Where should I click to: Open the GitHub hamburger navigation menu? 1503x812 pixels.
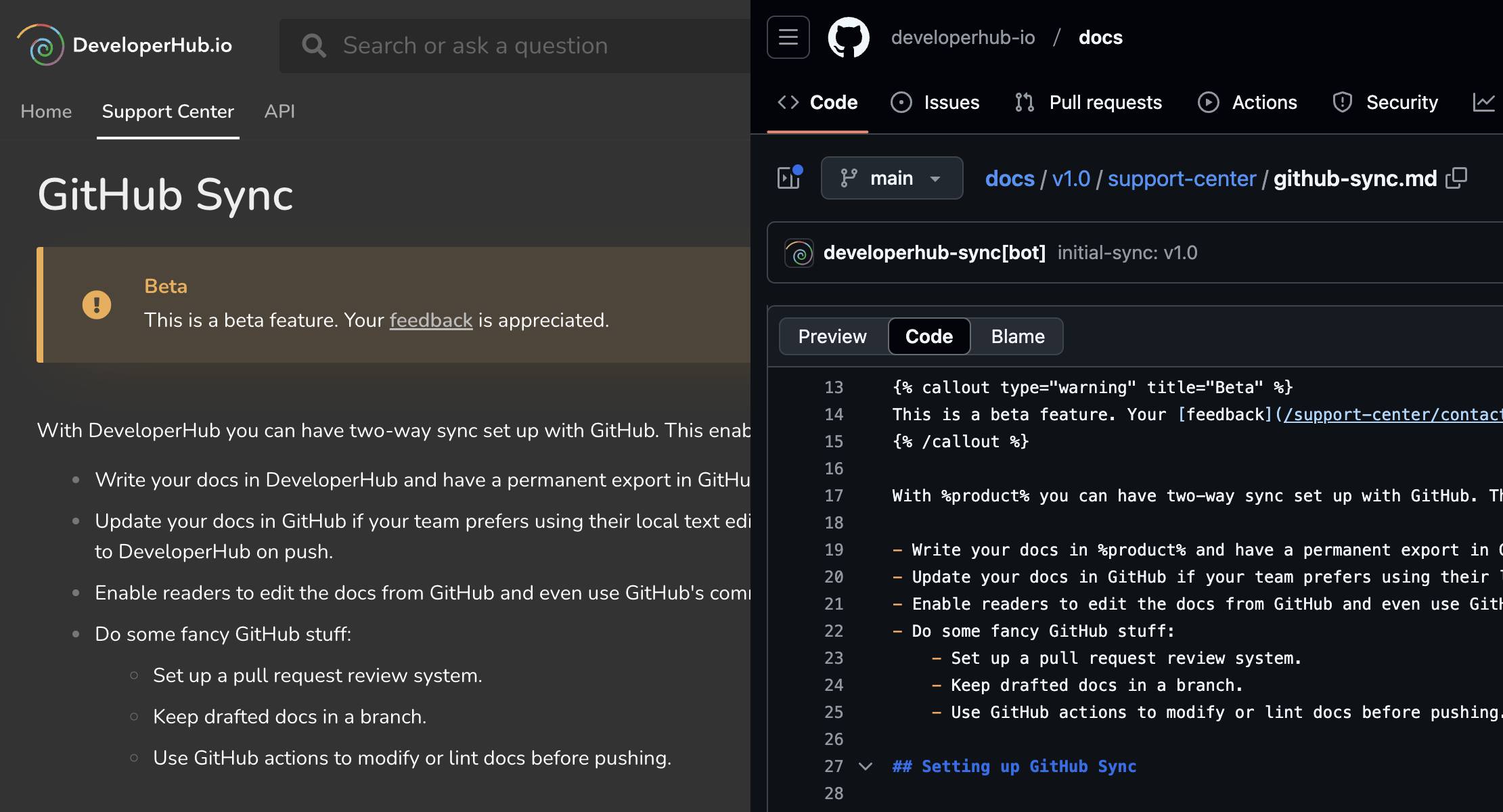[788, 37]
